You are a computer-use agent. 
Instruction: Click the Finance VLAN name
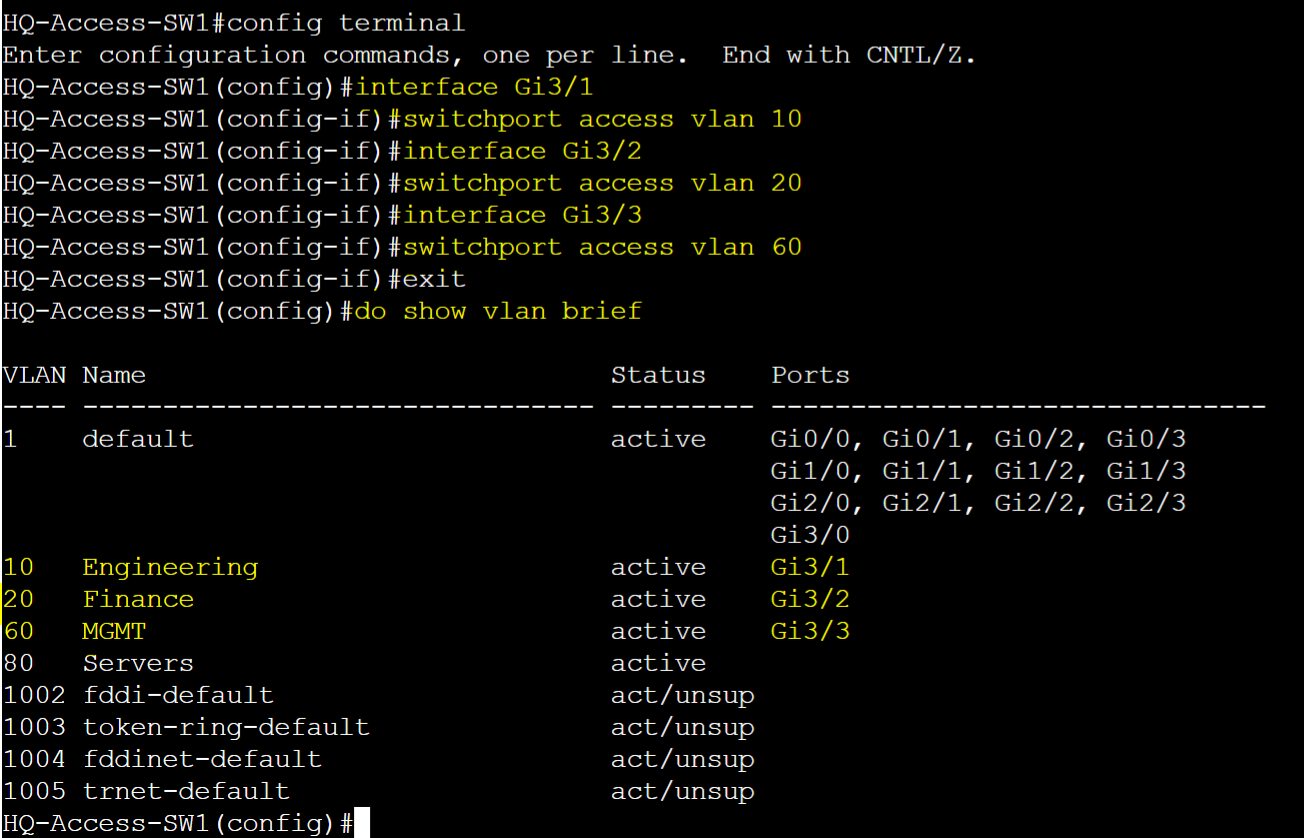point(138,599)
